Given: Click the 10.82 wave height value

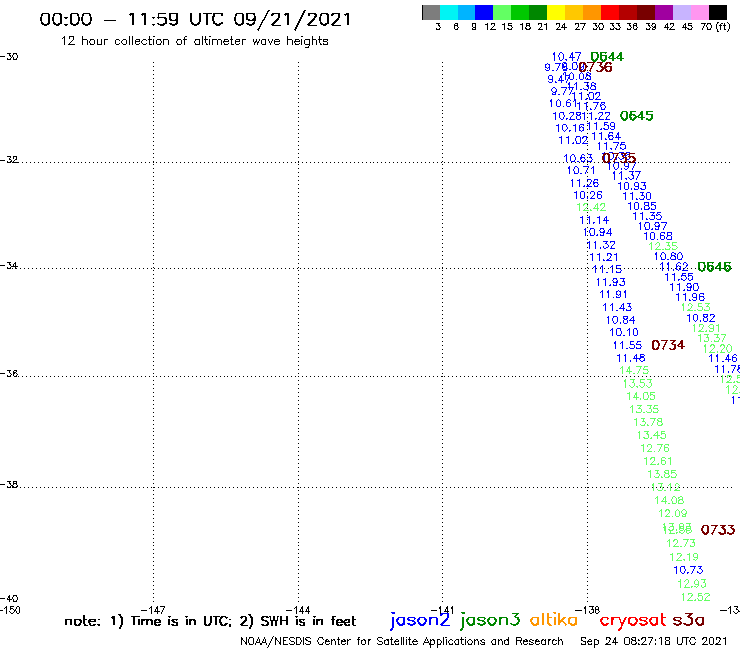Looking at the screenshot, I should pyautogui.click(x=701, y=318).
